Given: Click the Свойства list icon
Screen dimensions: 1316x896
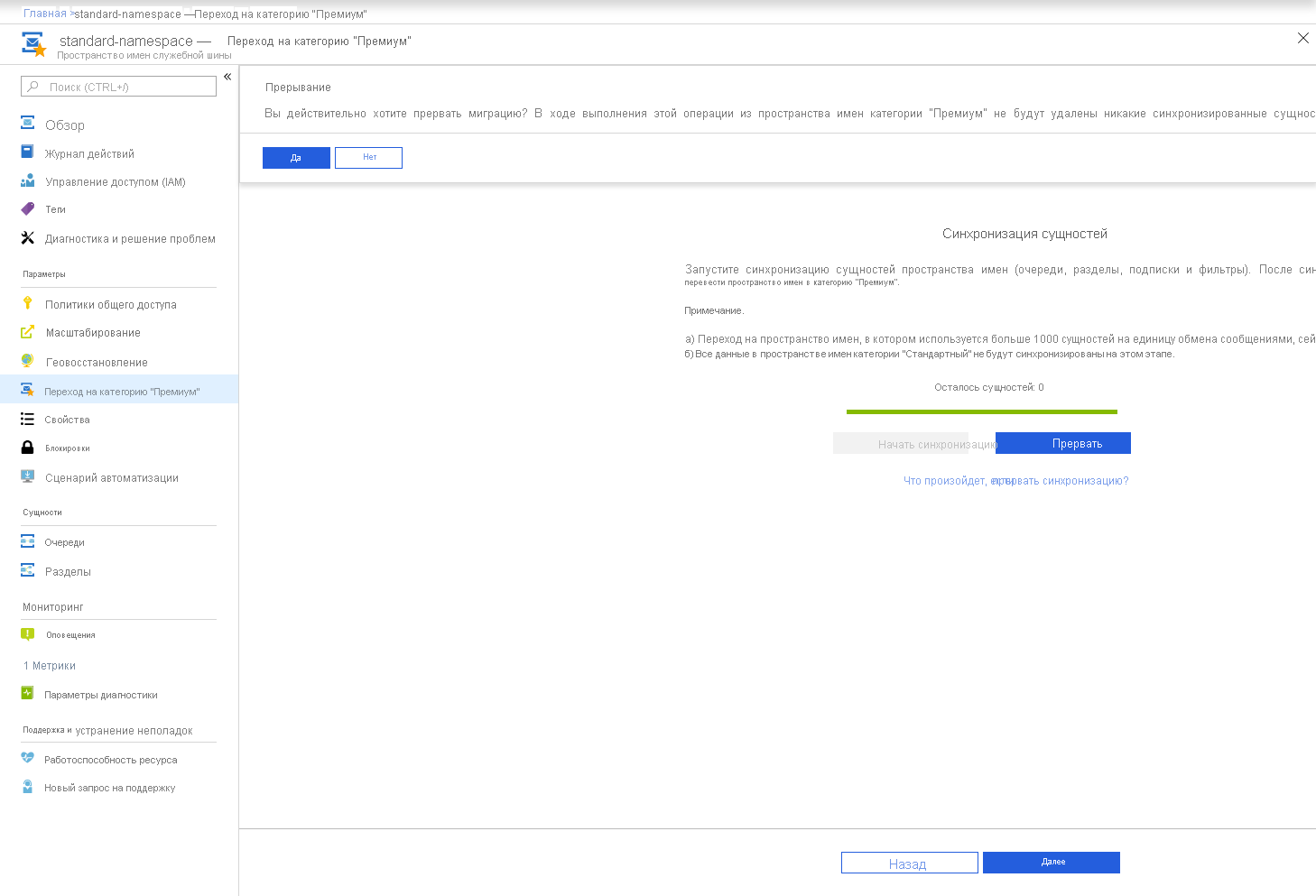Looking at the screenshot, I should (x=28, y=419).
